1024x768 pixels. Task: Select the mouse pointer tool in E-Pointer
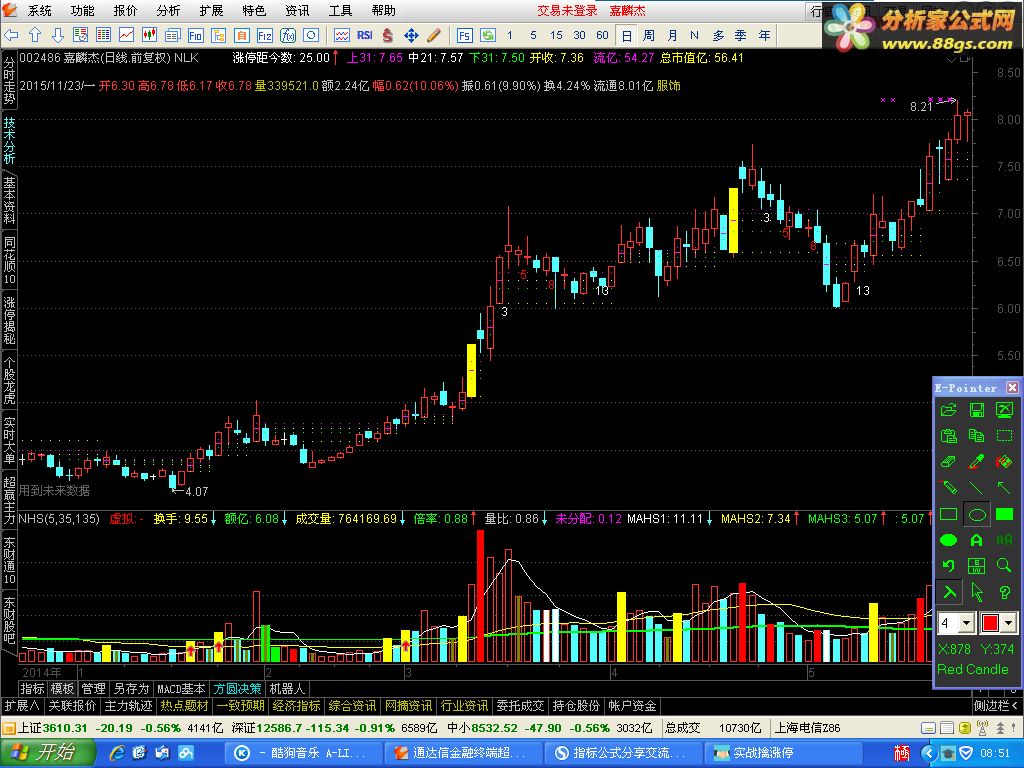[x=976, y=592]
